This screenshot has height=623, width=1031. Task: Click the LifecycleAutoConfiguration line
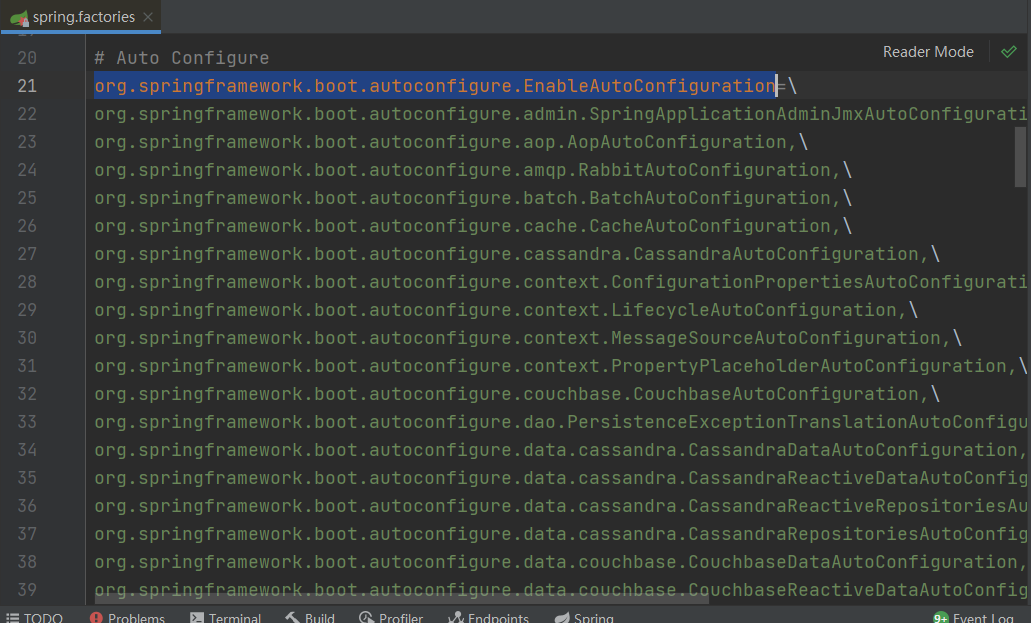coord(506,310)
